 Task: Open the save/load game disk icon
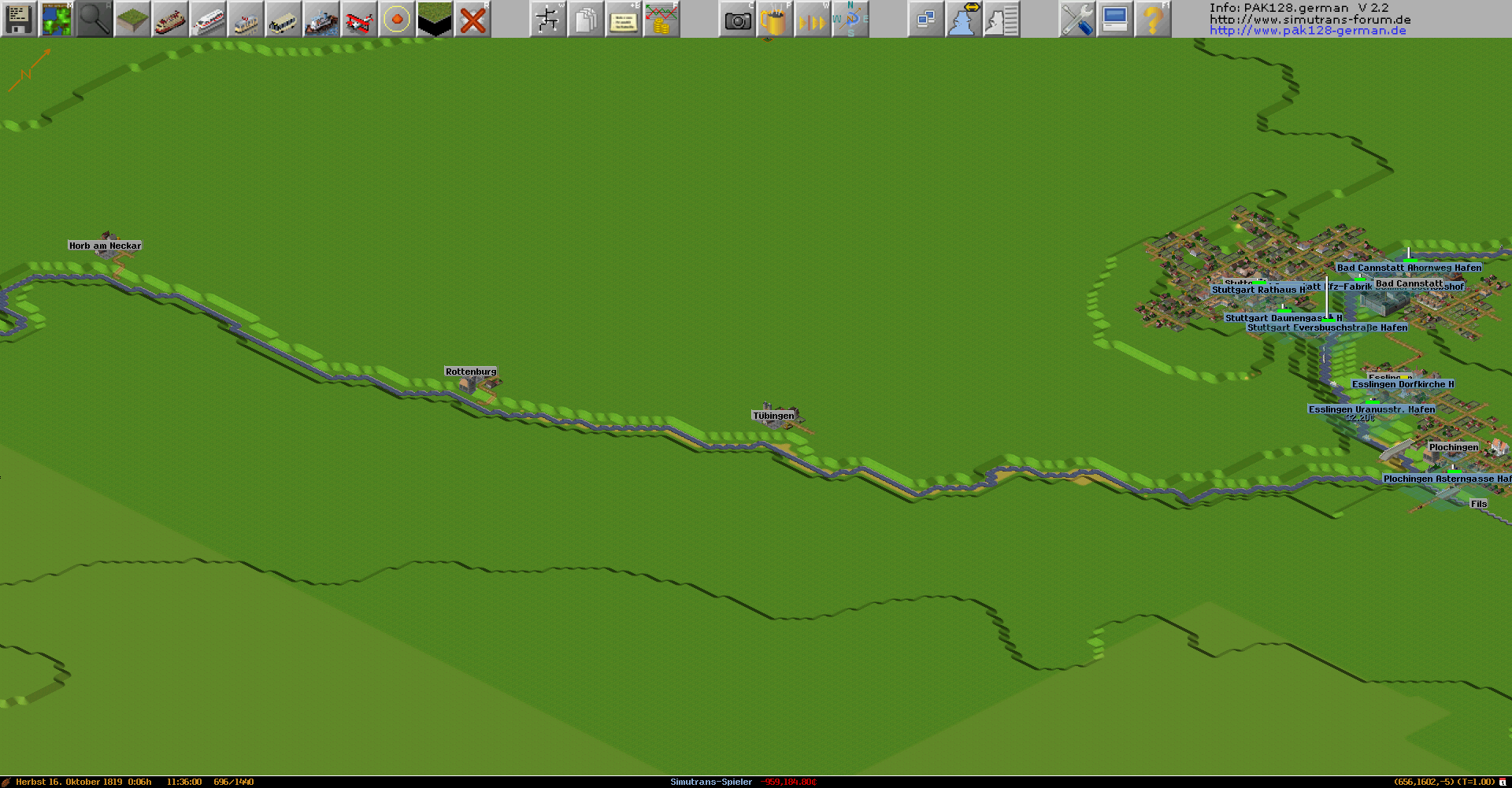(19, 19)
